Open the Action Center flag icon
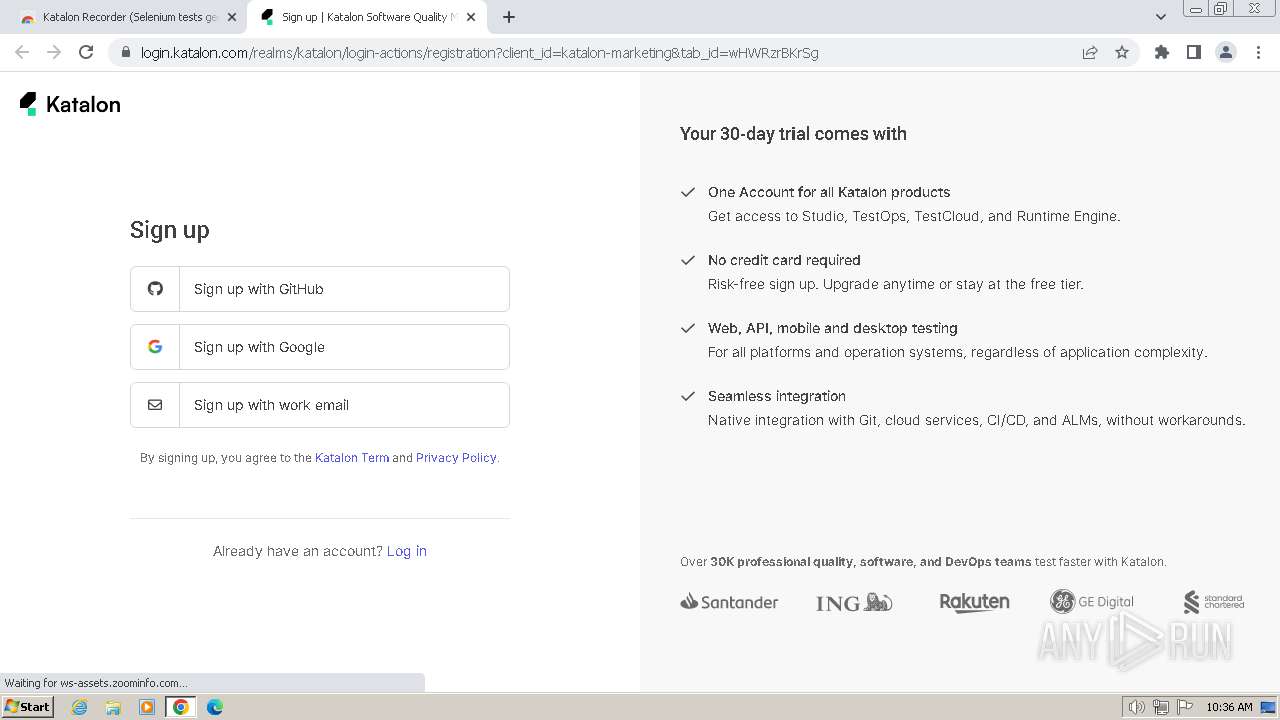1280x720 pixels. pyautogui.click(x=1184, y=707)
